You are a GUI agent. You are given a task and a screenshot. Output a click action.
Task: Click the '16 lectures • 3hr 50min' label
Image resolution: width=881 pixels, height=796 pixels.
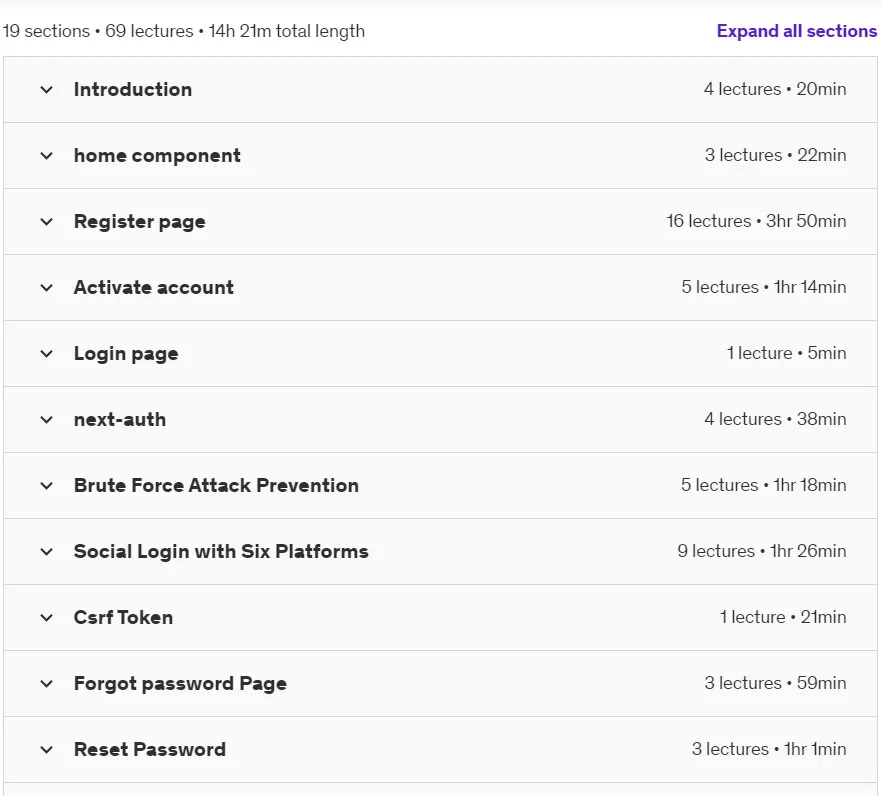coord(756,221)
